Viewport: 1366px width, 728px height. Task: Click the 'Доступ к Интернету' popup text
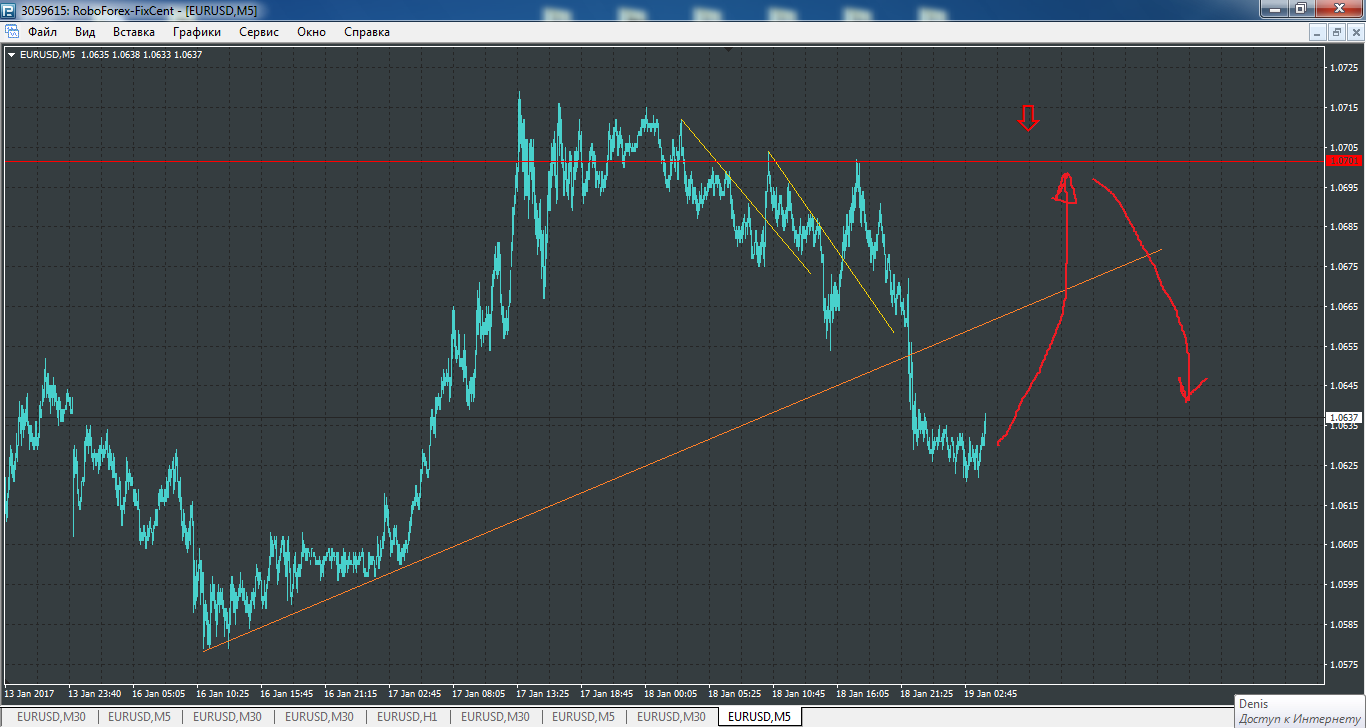tap(1300, 719)
